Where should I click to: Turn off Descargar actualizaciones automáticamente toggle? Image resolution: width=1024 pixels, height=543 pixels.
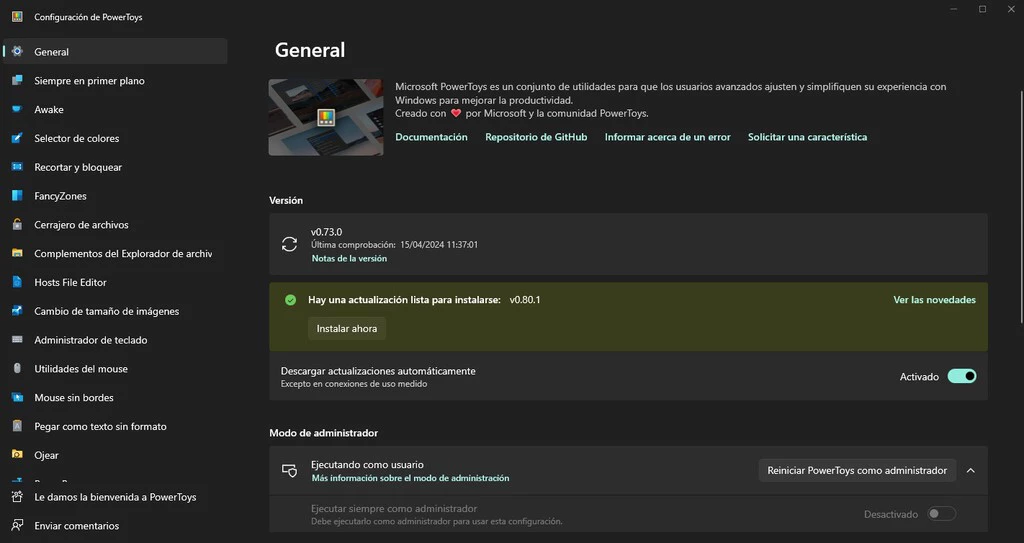(962, 376)
